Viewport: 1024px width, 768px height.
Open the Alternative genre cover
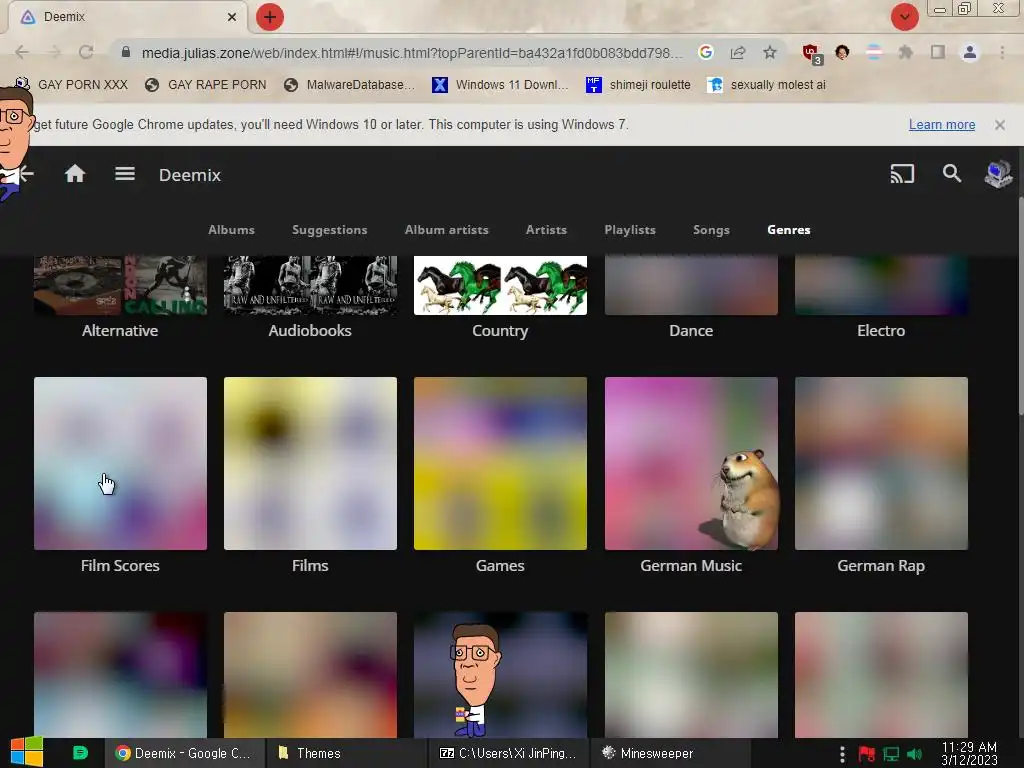coord(120,285)
